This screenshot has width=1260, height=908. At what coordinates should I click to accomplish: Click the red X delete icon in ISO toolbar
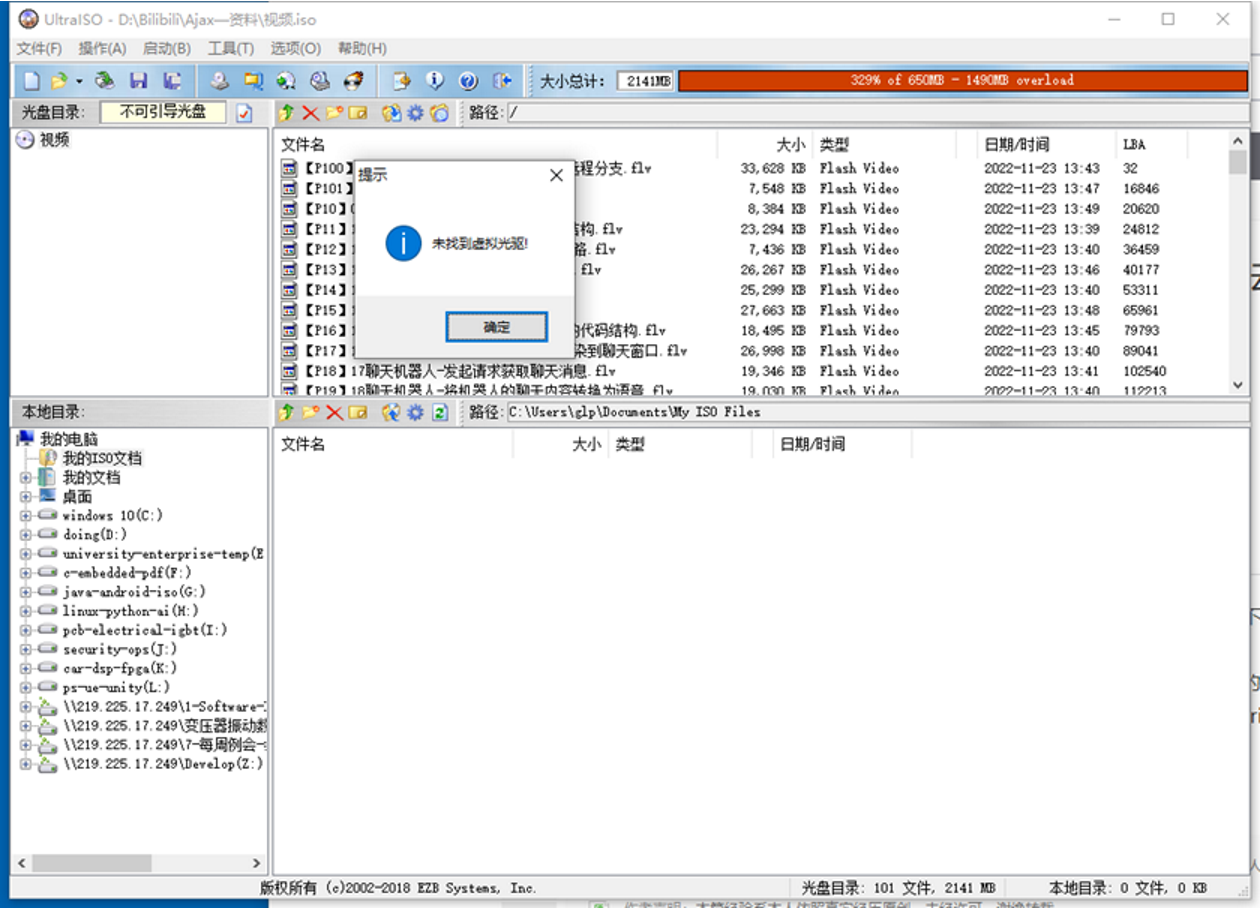310,113
